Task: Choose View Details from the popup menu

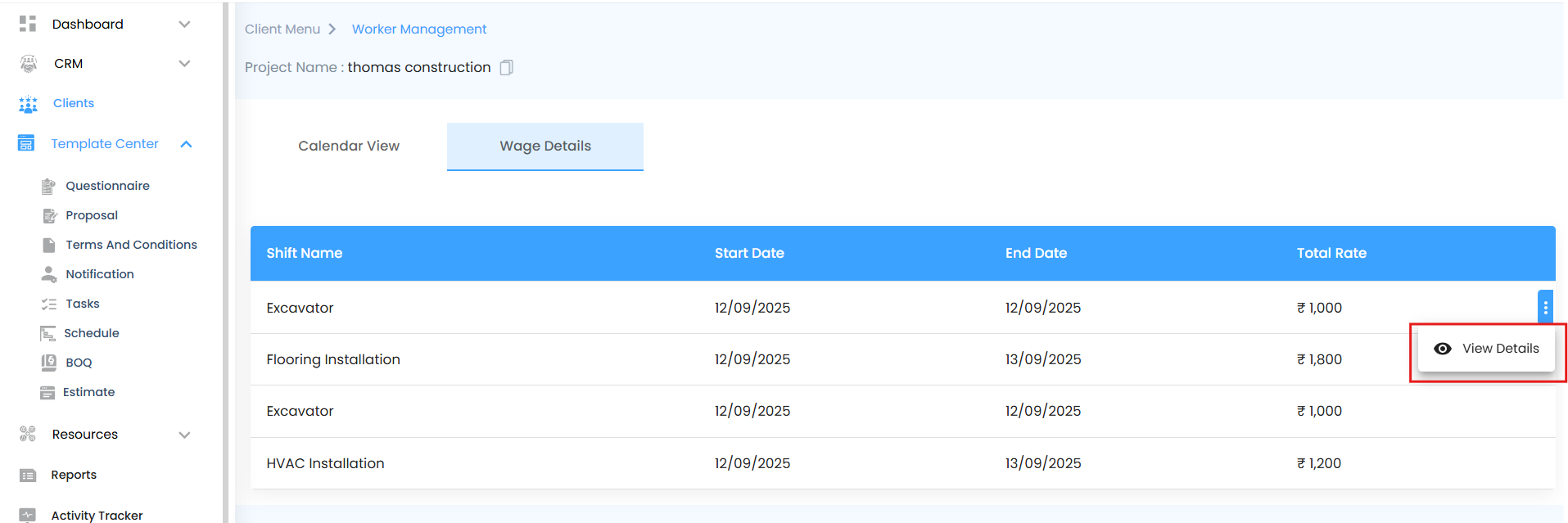Action: click(x=1500, y=349)
